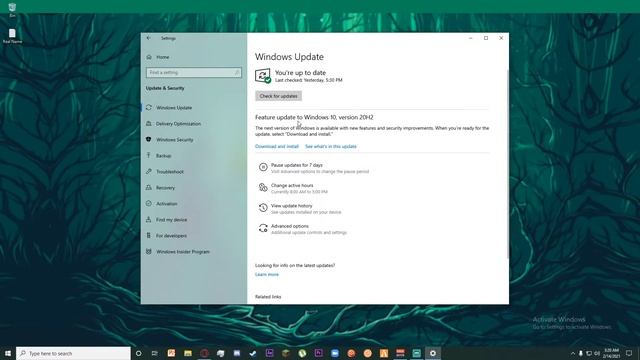Viewport: 640px width, 360px height.
Task: Click the Learn more link
Action: [267, 274]
